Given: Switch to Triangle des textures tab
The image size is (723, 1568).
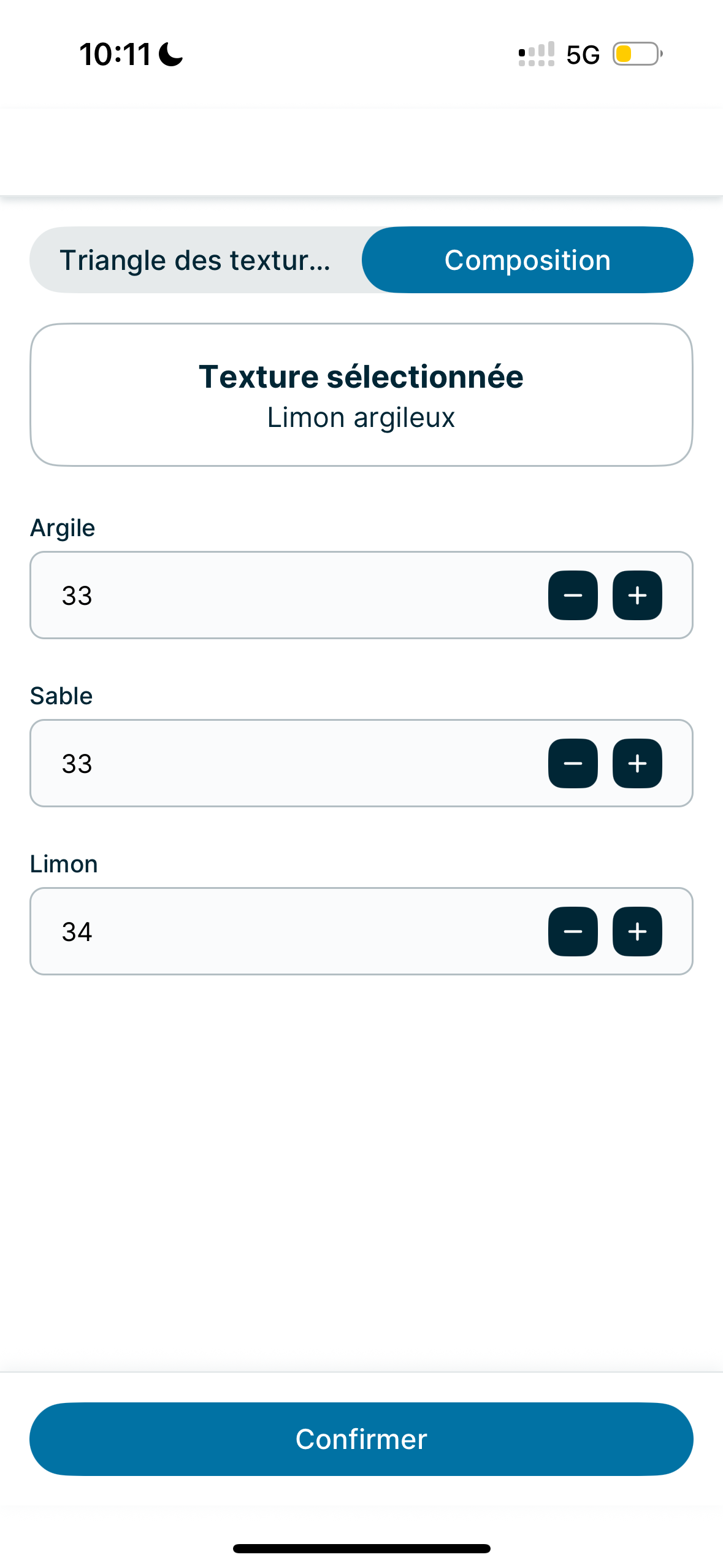Looking at the screenshot, I should (196, 259).
